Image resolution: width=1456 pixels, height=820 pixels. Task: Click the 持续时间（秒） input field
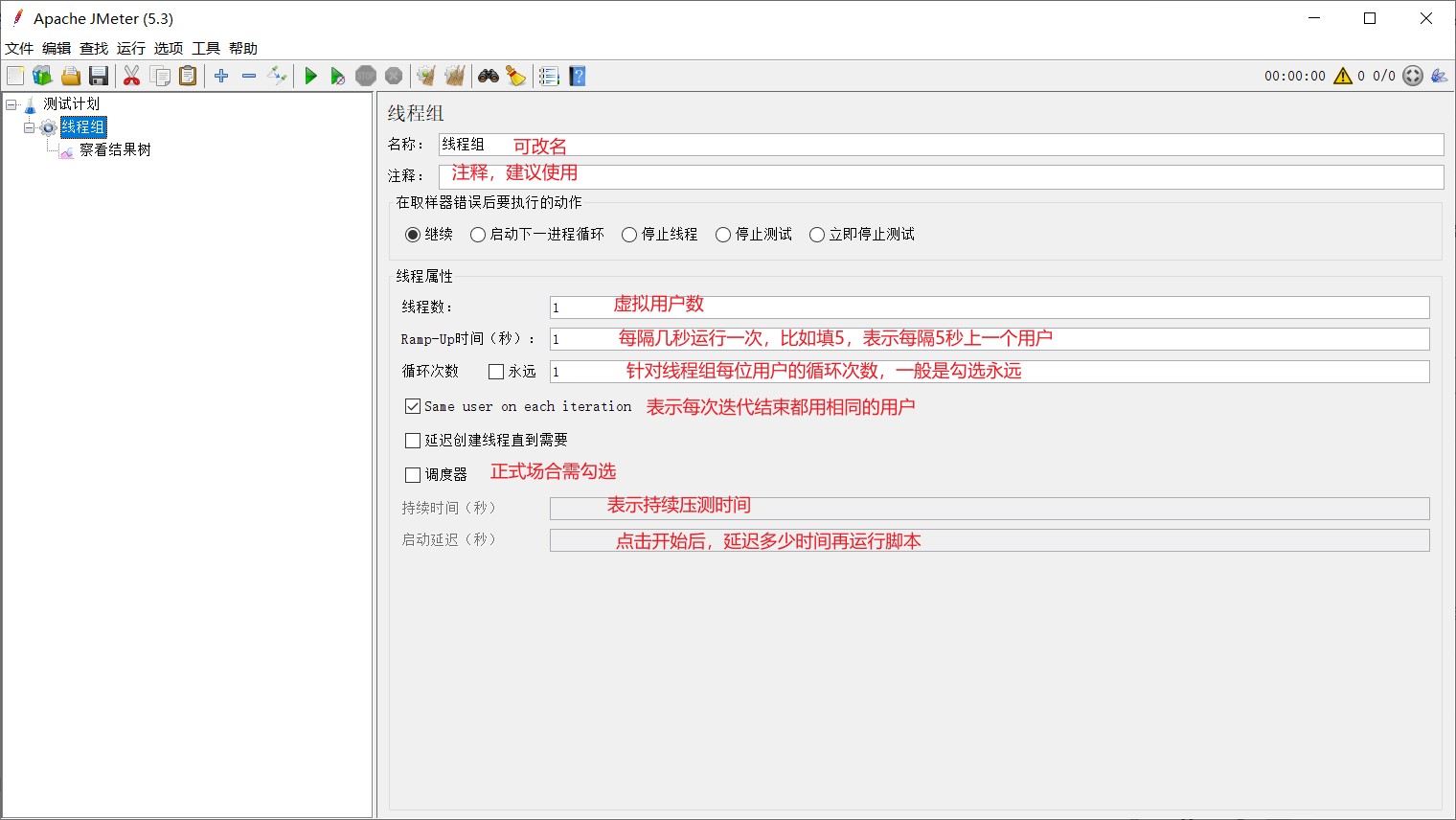click(990, 509)
